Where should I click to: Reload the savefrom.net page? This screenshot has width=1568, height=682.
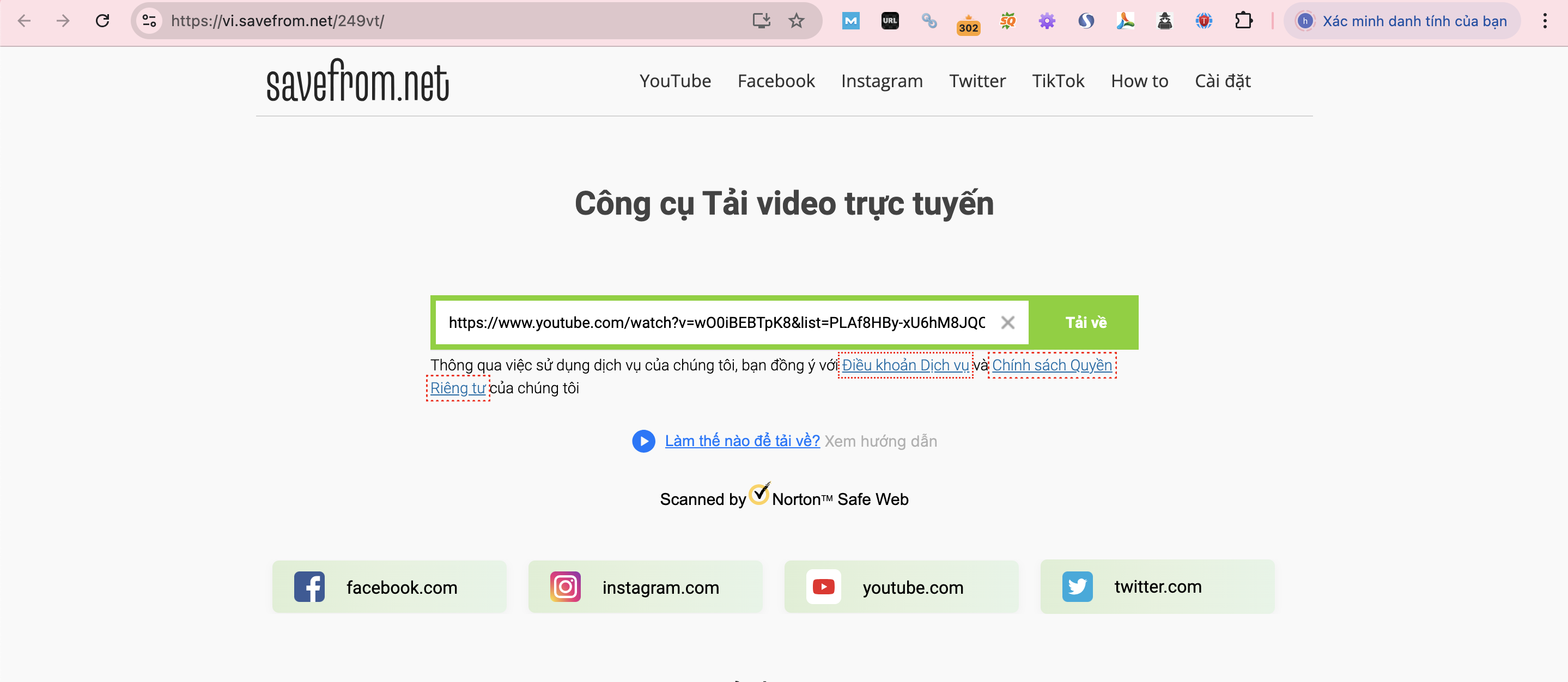(102, 21)
